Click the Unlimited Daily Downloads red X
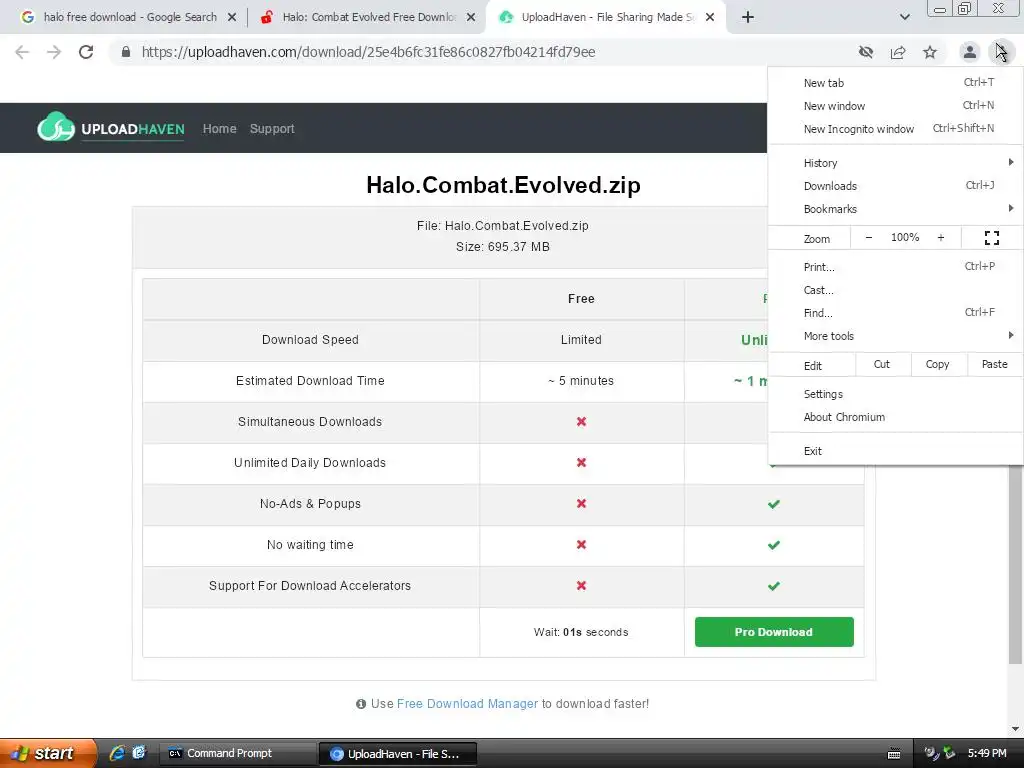Screen dimensions: 1024x768 pyautogui.click(x=581, y=462)
